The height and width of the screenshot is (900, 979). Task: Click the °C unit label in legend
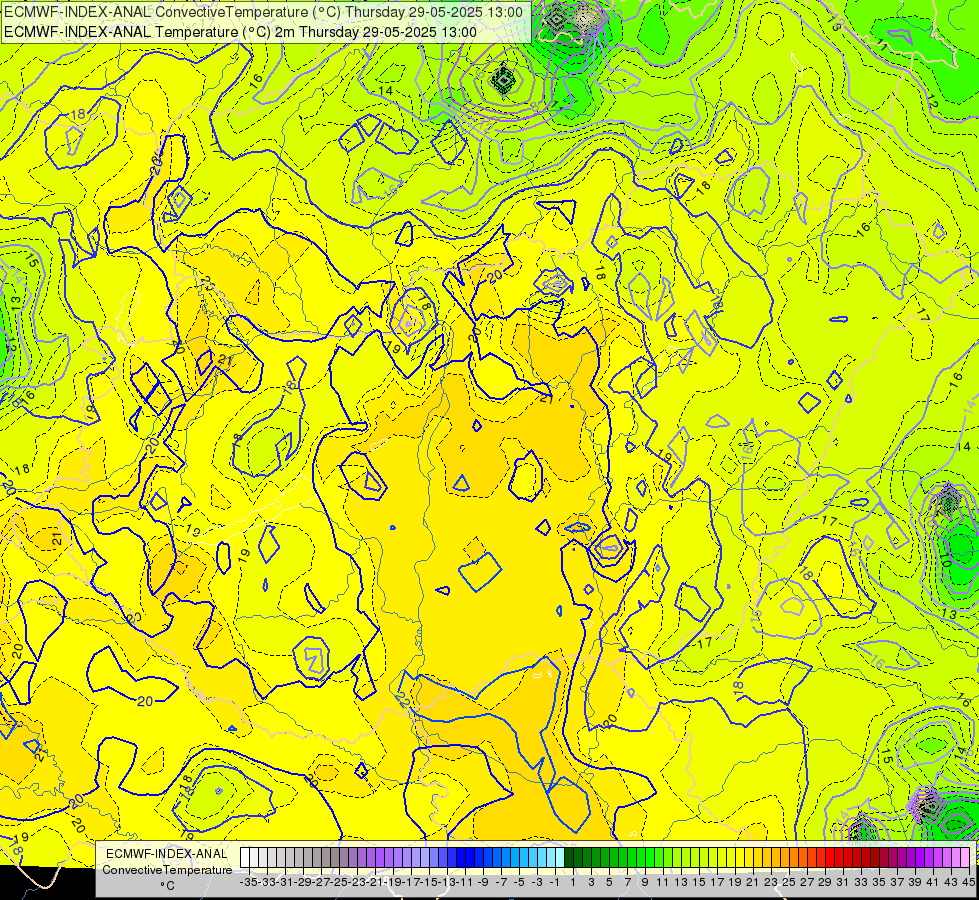pos(167,886)
